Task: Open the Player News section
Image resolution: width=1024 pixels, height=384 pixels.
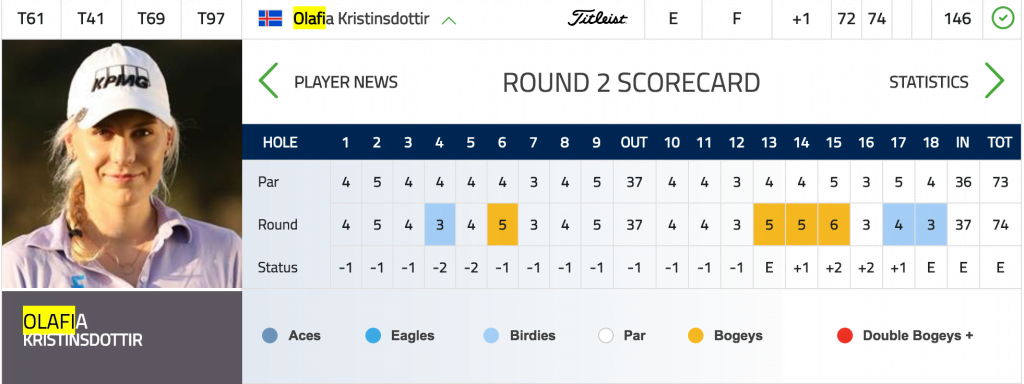Action: pyautogui.click(x=346, y=82)
